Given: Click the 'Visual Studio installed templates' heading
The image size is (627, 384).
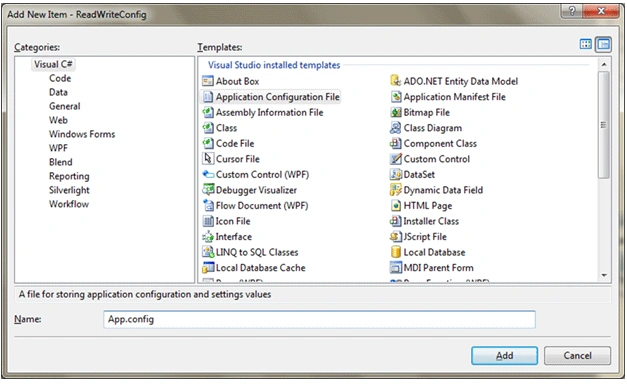Looking at the screenshot, I should pos(274,65).
